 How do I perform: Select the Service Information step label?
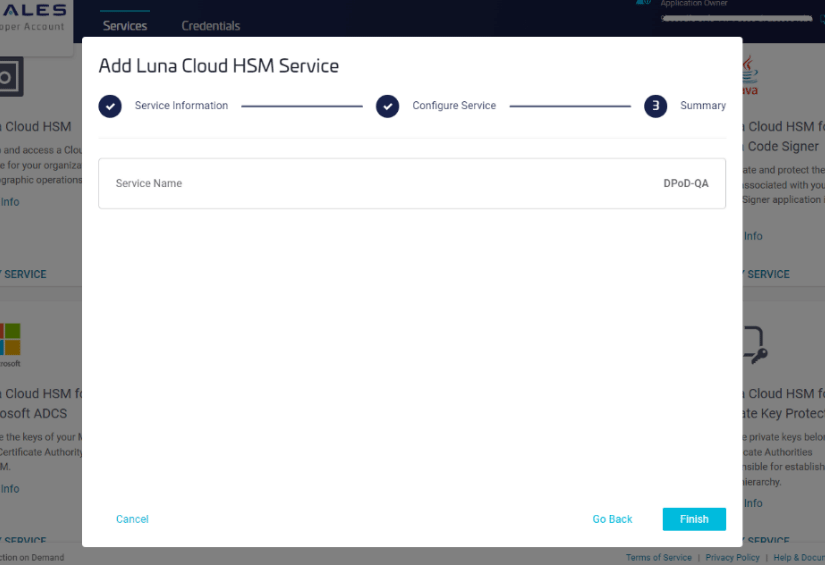181,106
